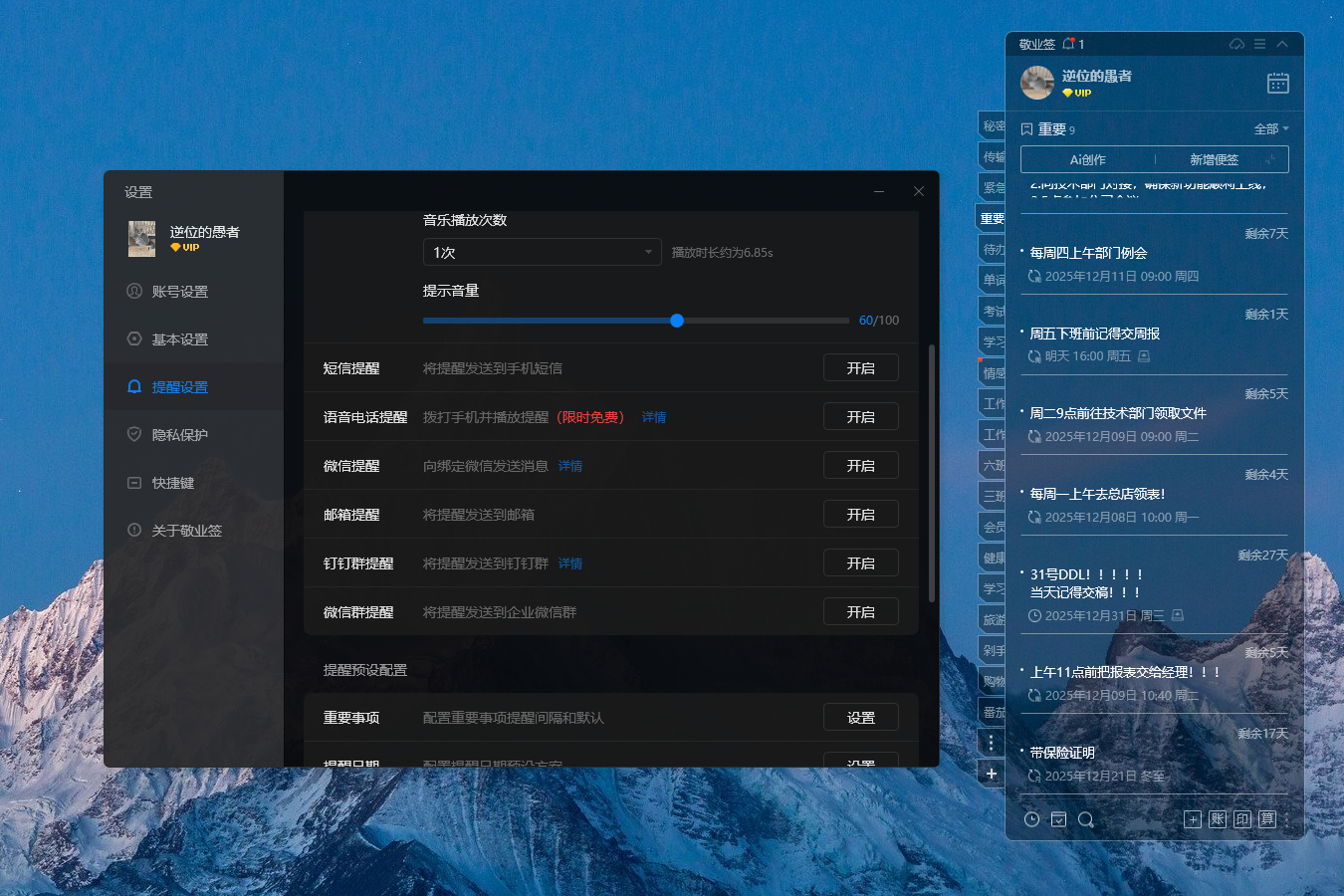Click the 账 ledger icon at bottom right
The height and width of the screenshot is (896, 1344).
pos(1217,818)
